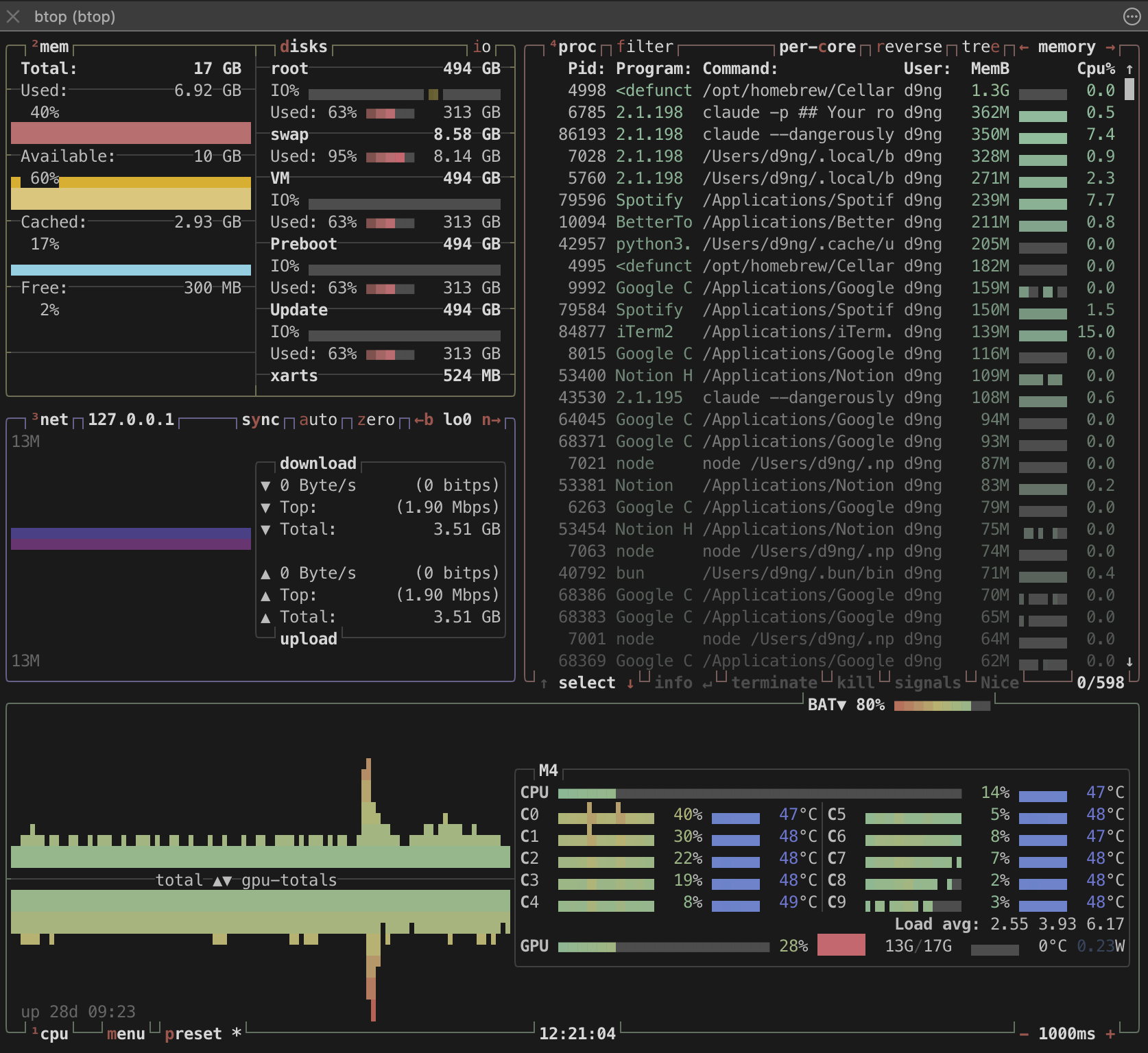Select previous network interface with ←b
This screenshot has height=1053, width=1148.
pos(423,420)
